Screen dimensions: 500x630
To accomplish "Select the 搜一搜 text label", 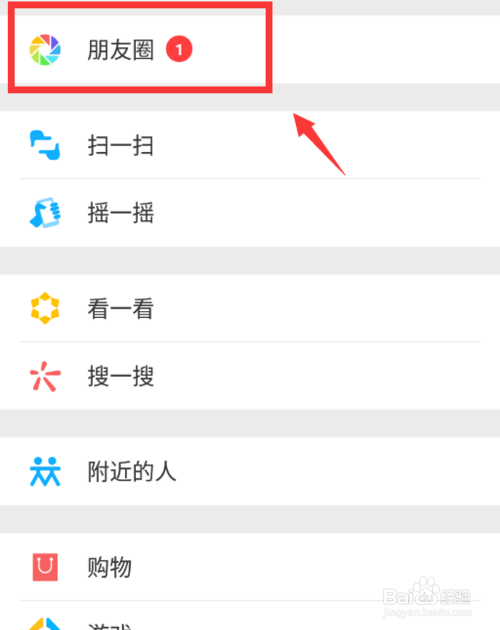I will 121,376.
